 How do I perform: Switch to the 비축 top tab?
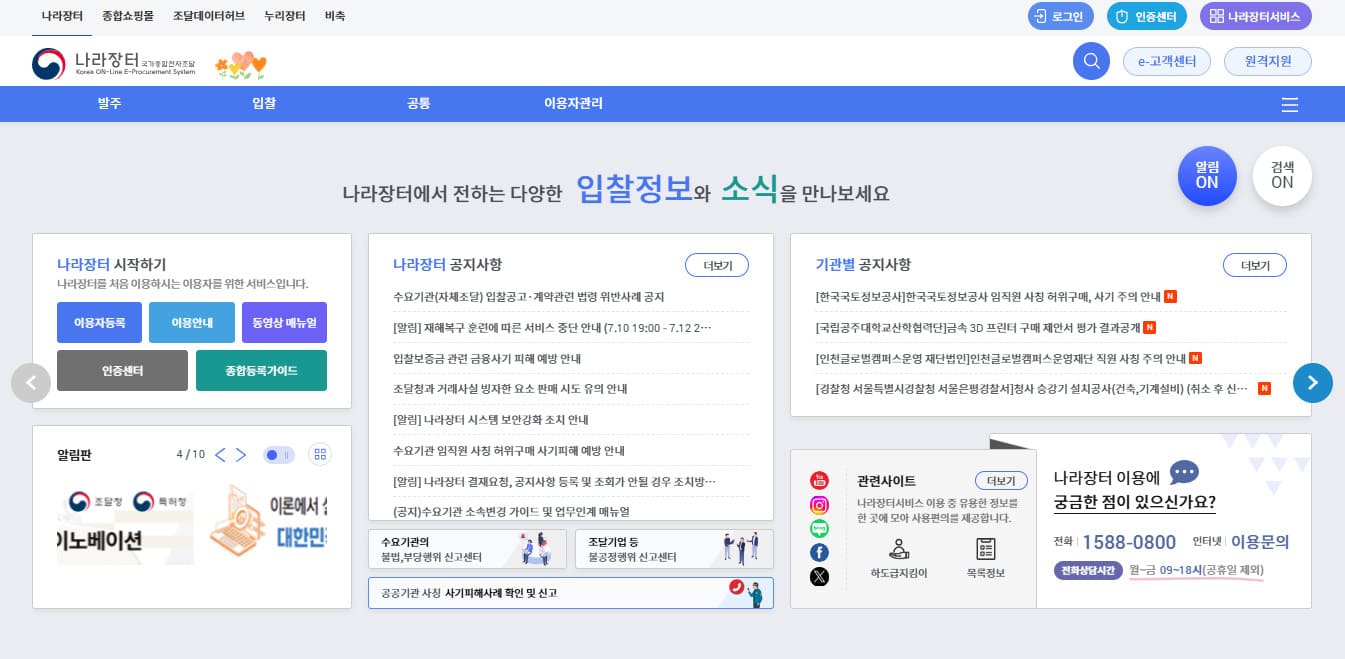335,16
